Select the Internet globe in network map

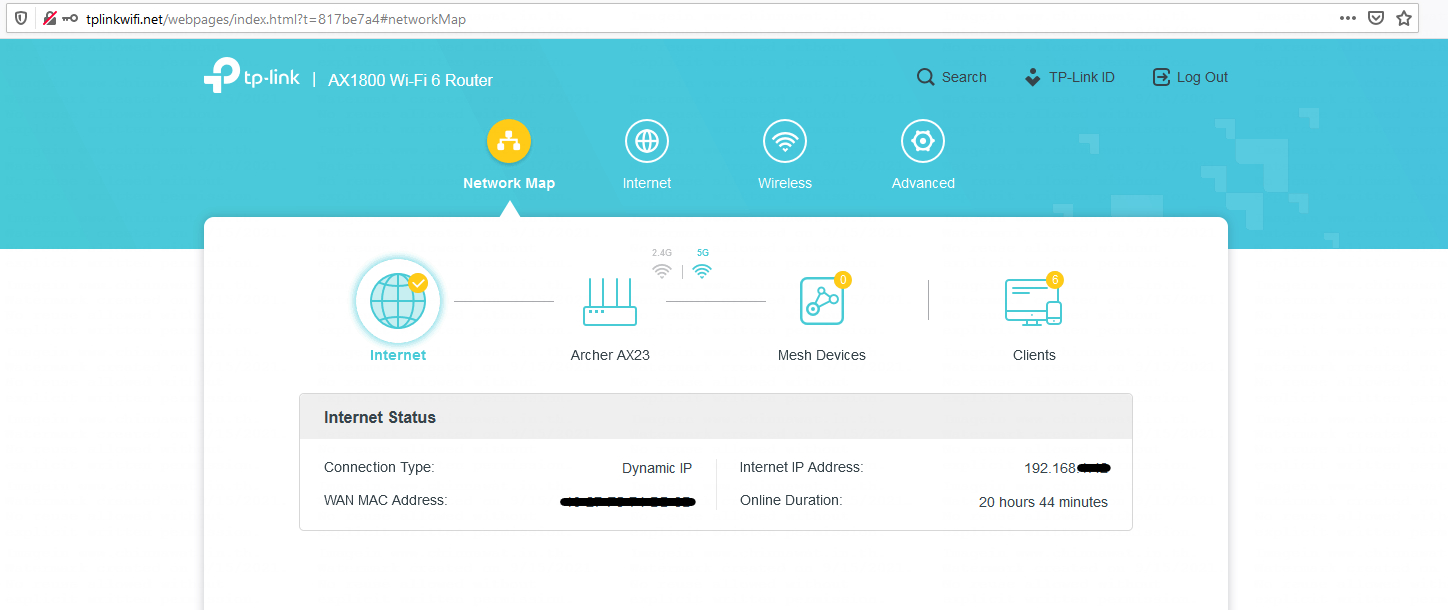tap(398, 301)
